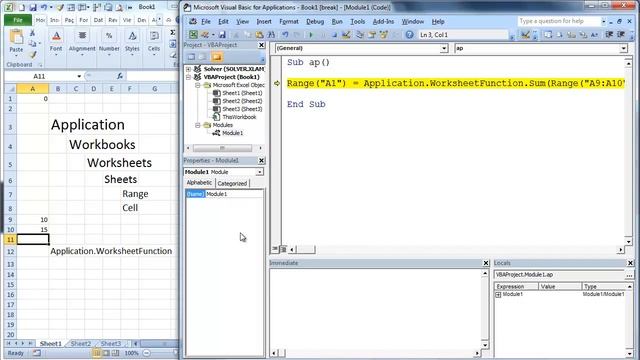Click Page Layout view icon in Excel status bar

point(106,353)
